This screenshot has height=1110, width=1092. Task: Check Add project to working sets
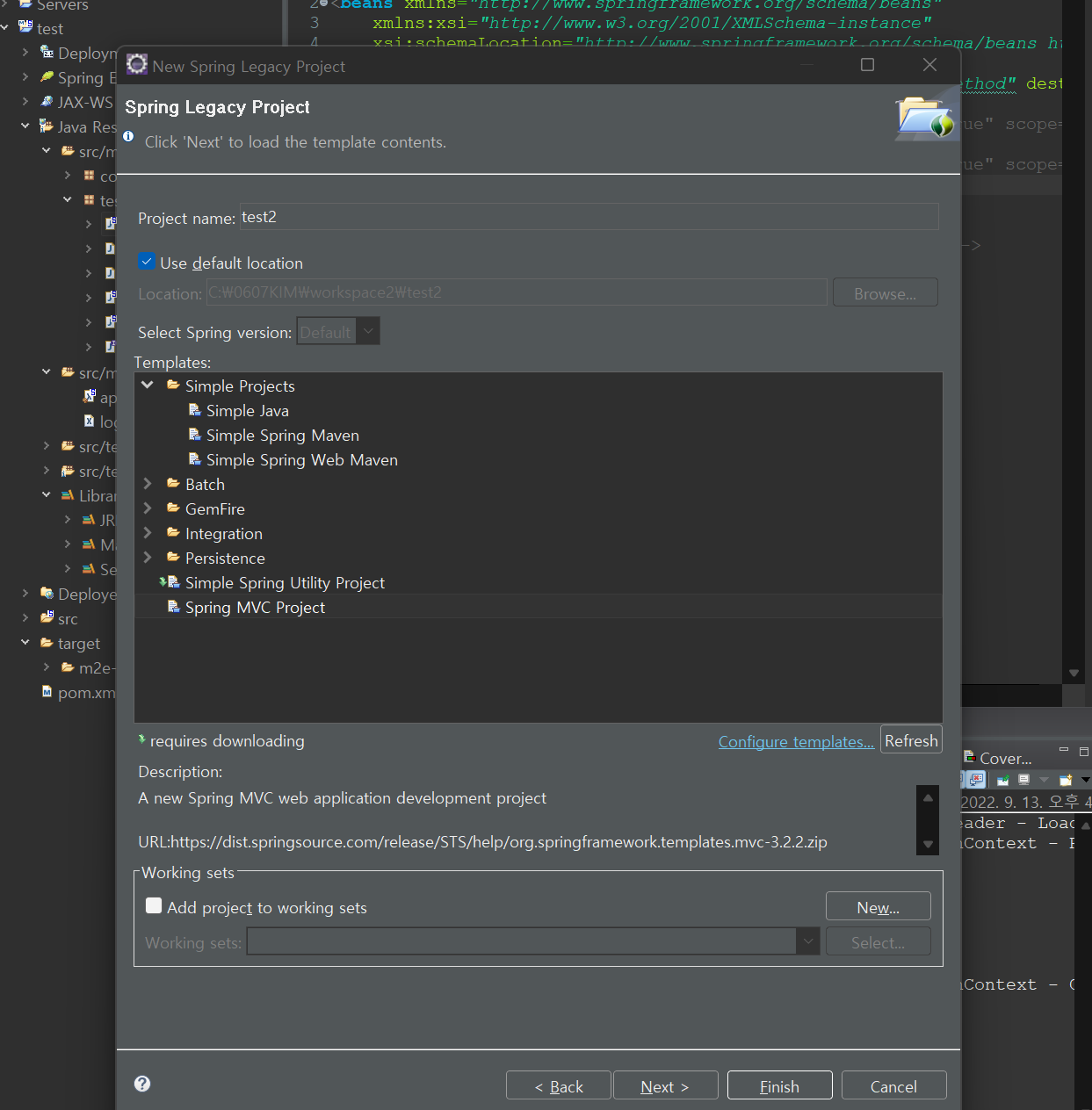[x=154, y=905]
